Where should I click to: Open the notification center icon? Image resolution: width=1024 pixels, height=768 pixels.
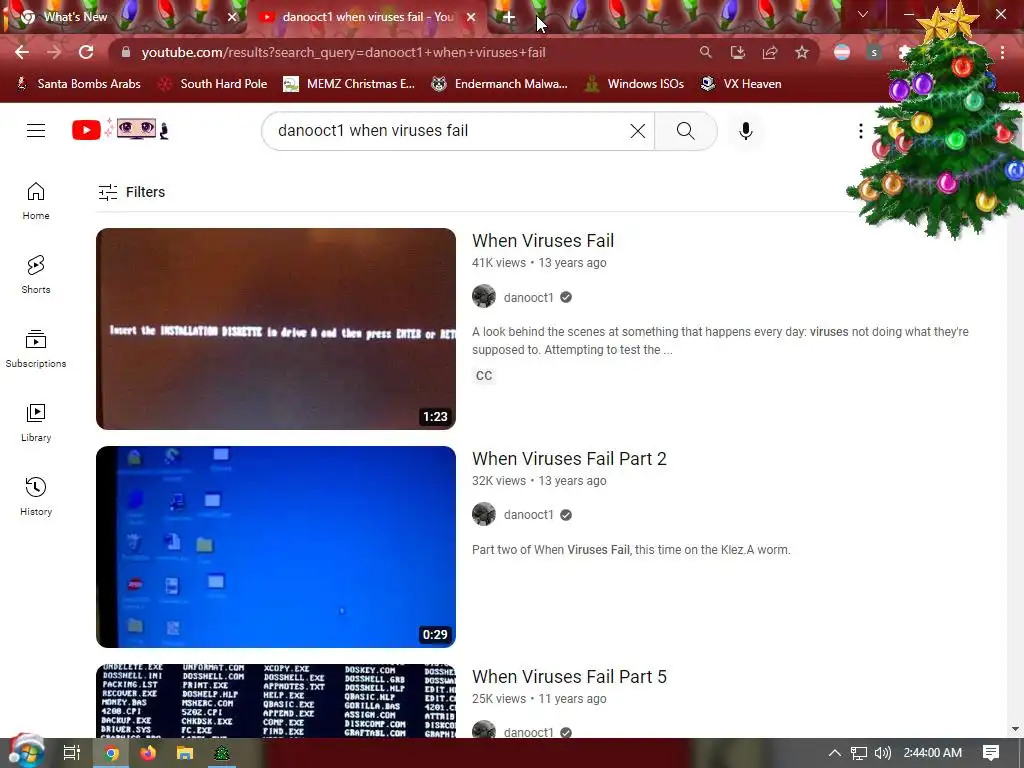tap(991, 753)
